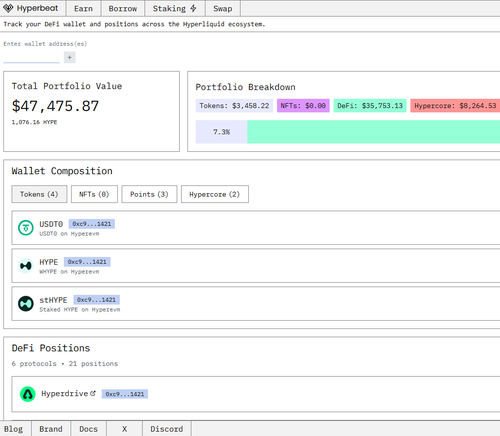Open the Earn menu
Image resolution: width=500 pixels, height=436 pixels.
click(x=83, y=9)
